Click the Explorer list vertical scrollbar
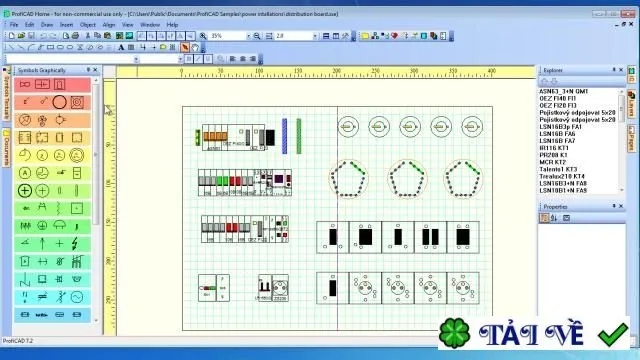 pyautogui.click(x=622, y=141)
